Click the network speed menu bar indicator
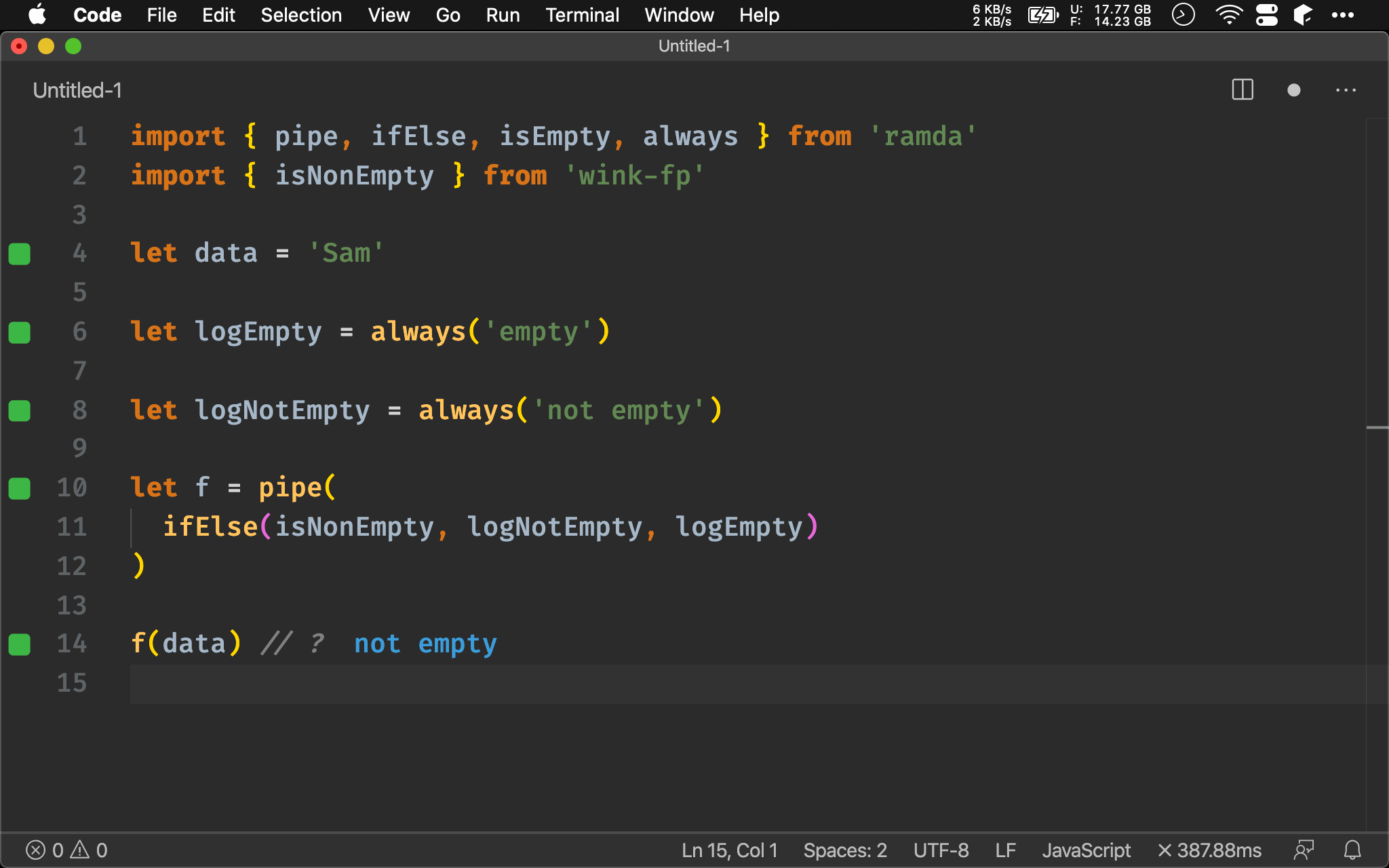Image resolution: width=1389 pixels, height=868 pixels. (992, 15)
